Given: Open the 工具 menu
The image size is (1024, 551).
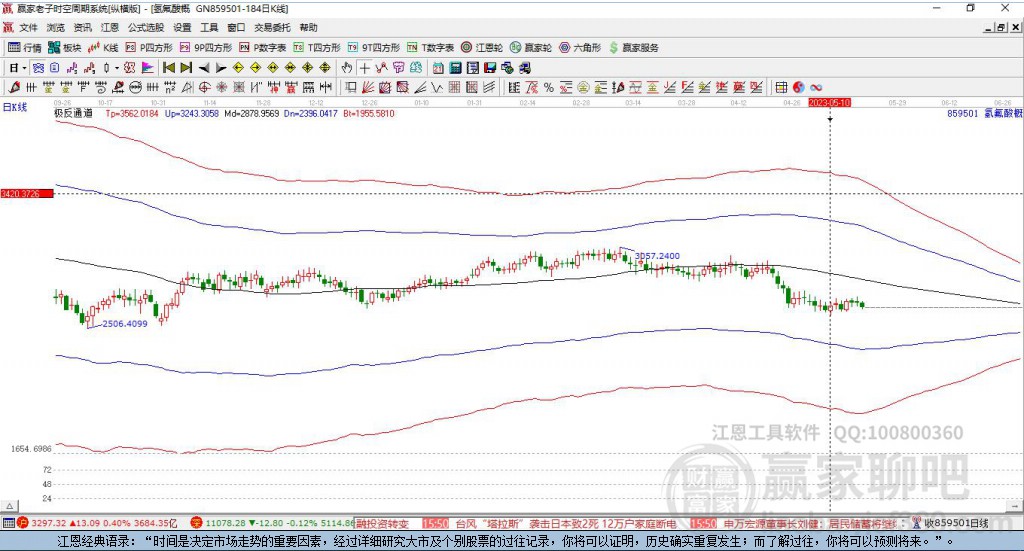Looking at the screenshot, I should click(x=209, y=27).
